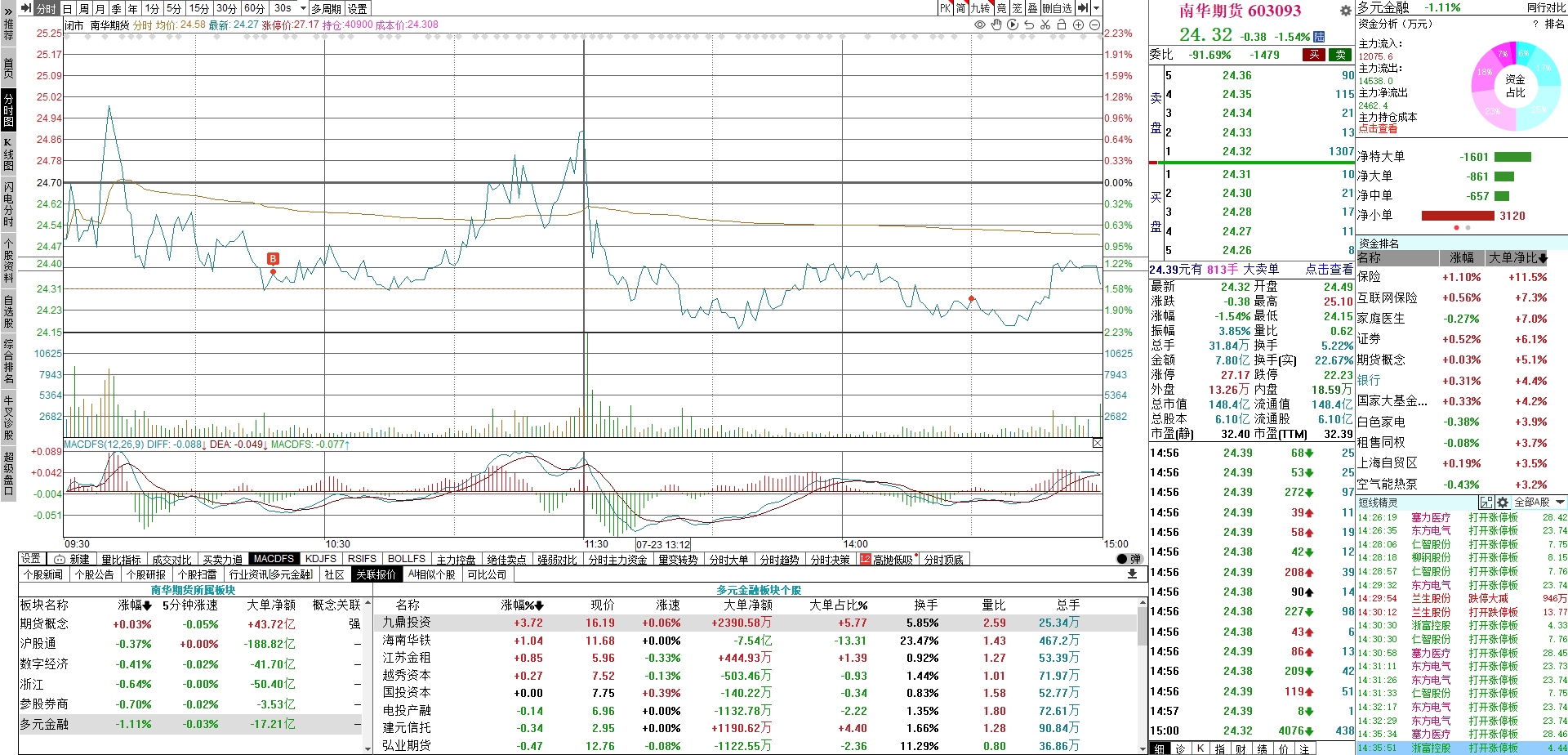
Task: Open 多周期 multi-period view
Action: [x=327, y=8]
